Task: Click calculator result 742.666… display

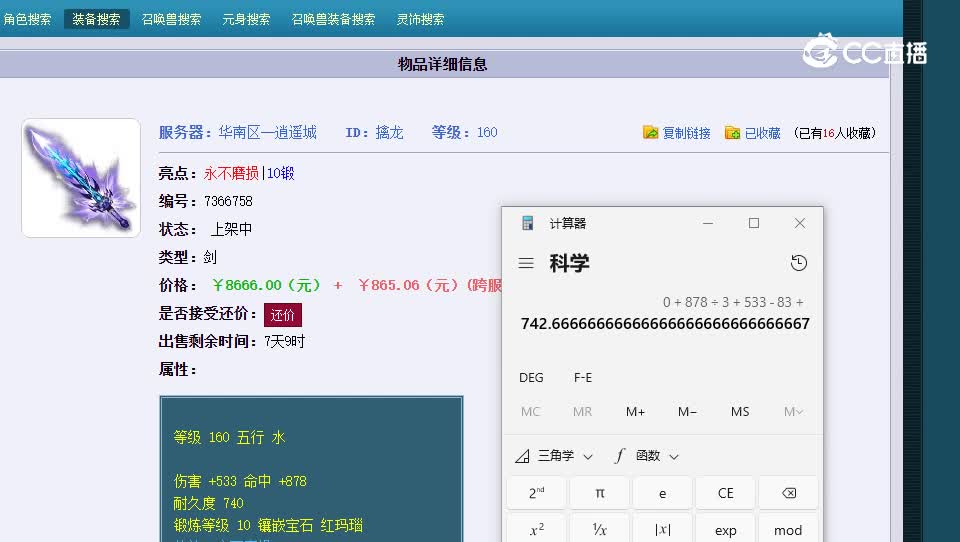Action: click(x=665, y=323)
